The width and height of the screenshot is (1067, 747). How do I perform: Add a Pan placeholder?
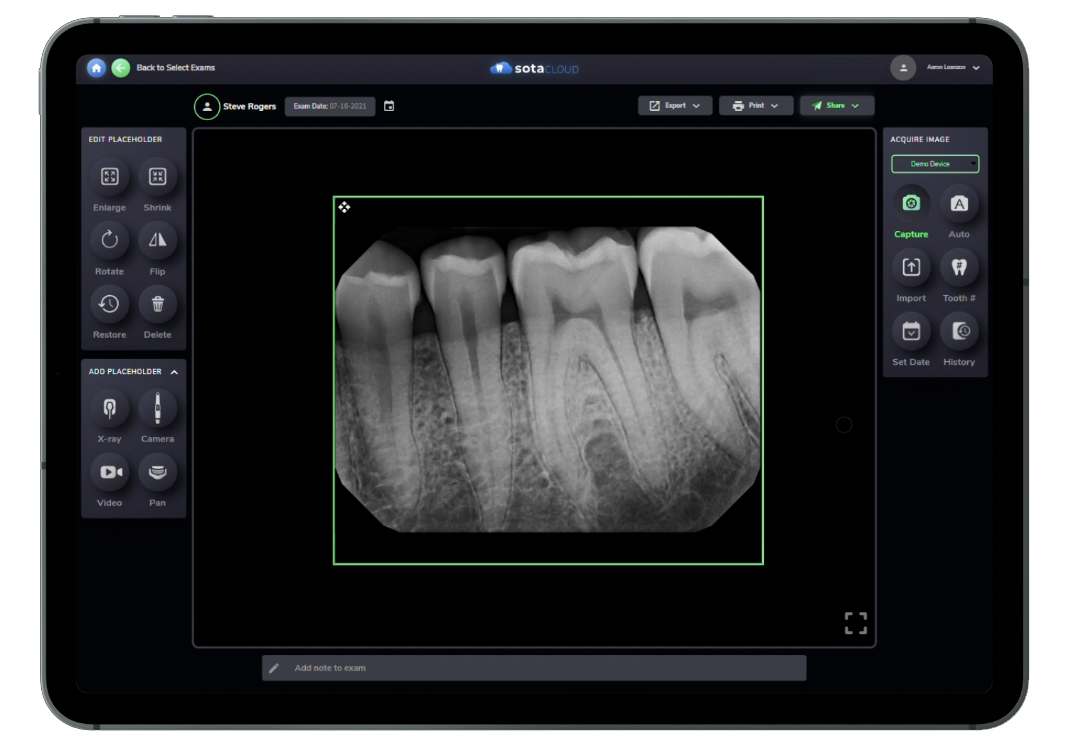coord(157,471)
